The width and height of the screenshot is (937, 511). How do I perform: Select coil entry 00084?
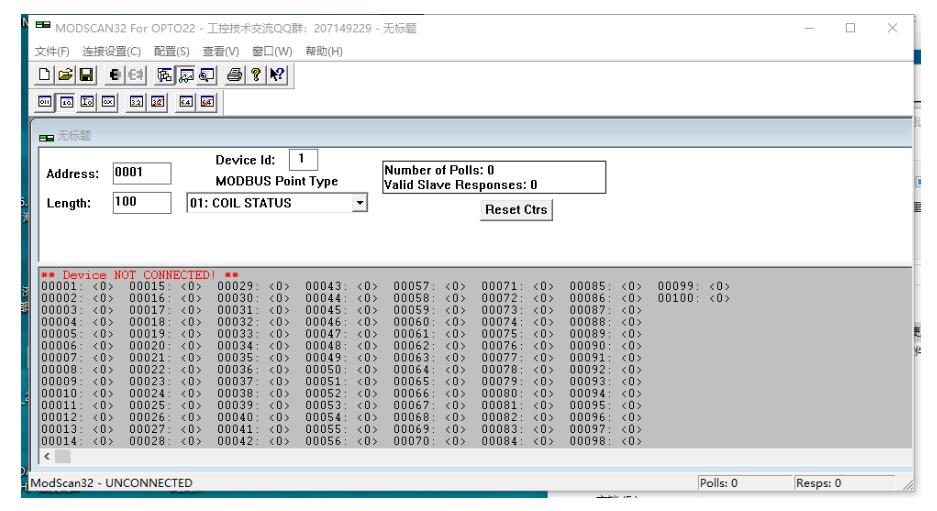tap(518, 442)
